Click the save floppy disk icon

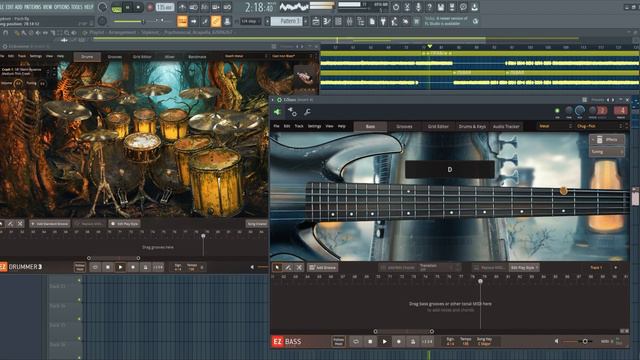point(441,7)
